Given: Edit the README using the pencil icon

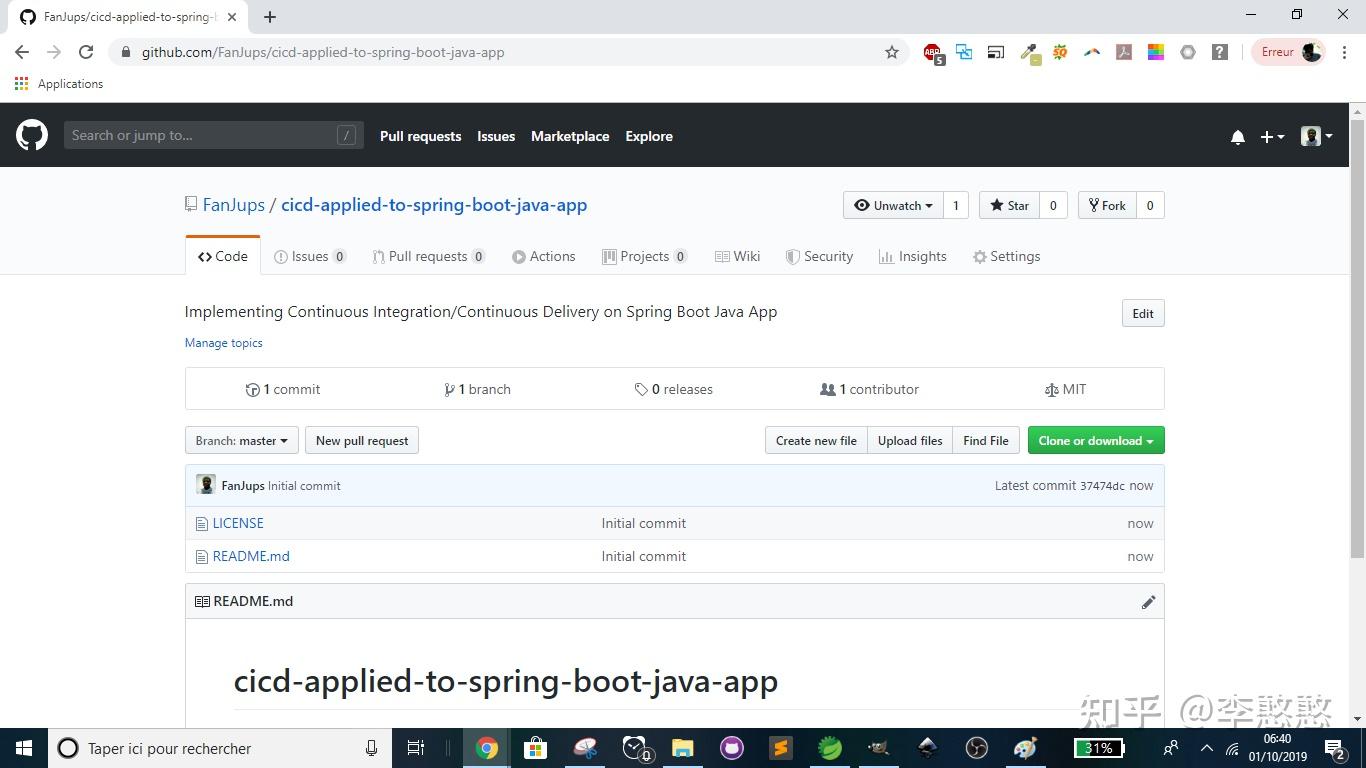Looking at the screenshot, I should [1148, 601].
